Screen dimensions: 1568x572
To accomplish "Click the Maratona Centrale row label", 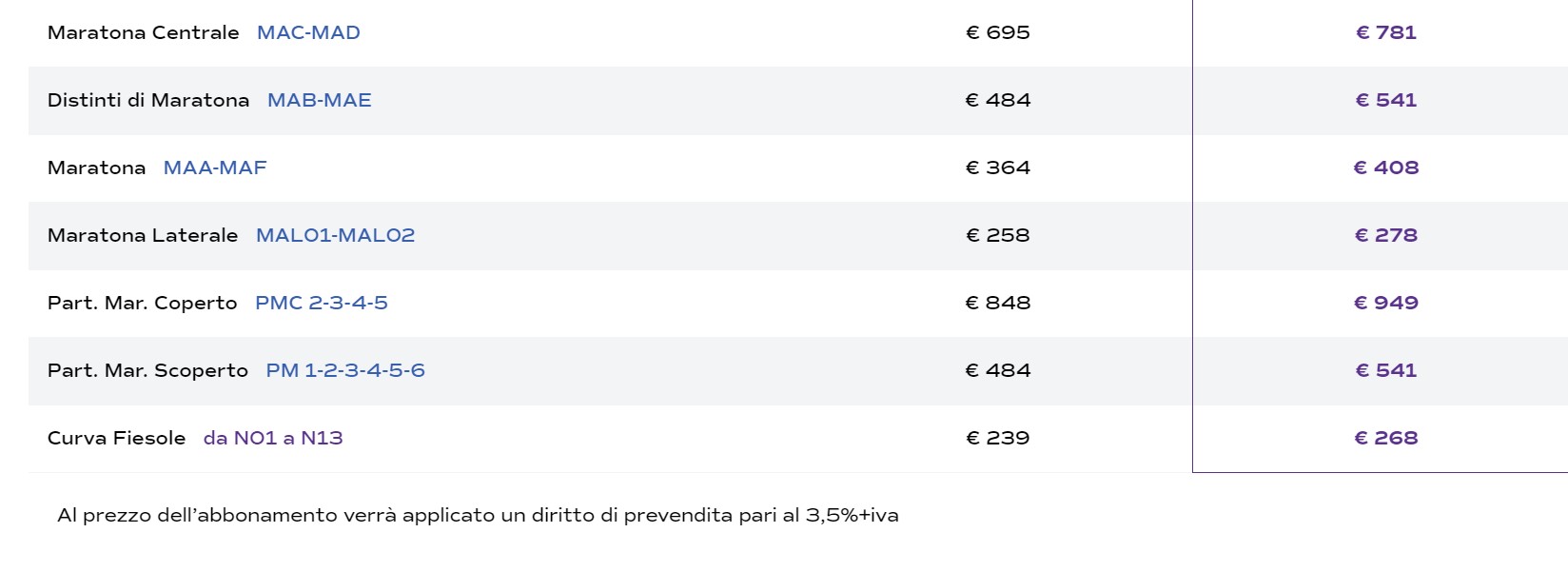I will click(143, 32).
